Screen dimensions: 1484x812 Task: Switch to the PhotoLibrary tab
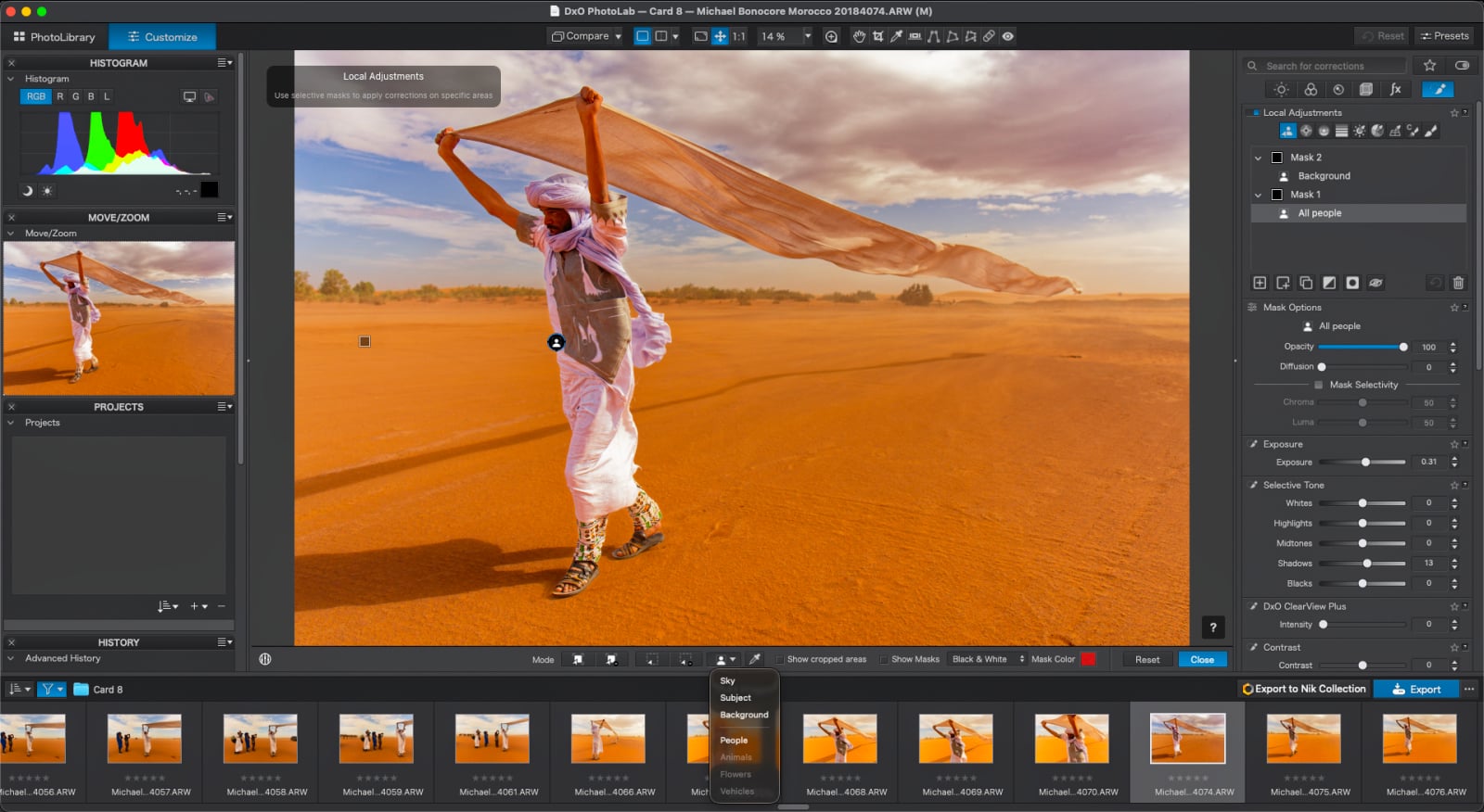54,37
